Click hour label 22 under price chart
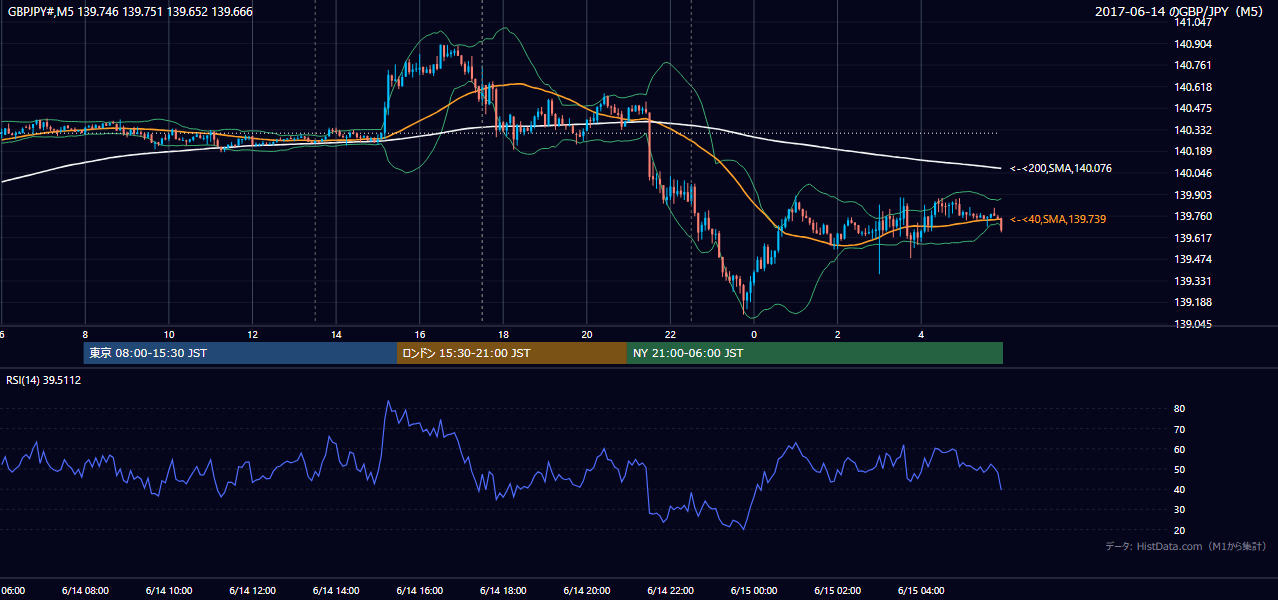 click(670, 335)
